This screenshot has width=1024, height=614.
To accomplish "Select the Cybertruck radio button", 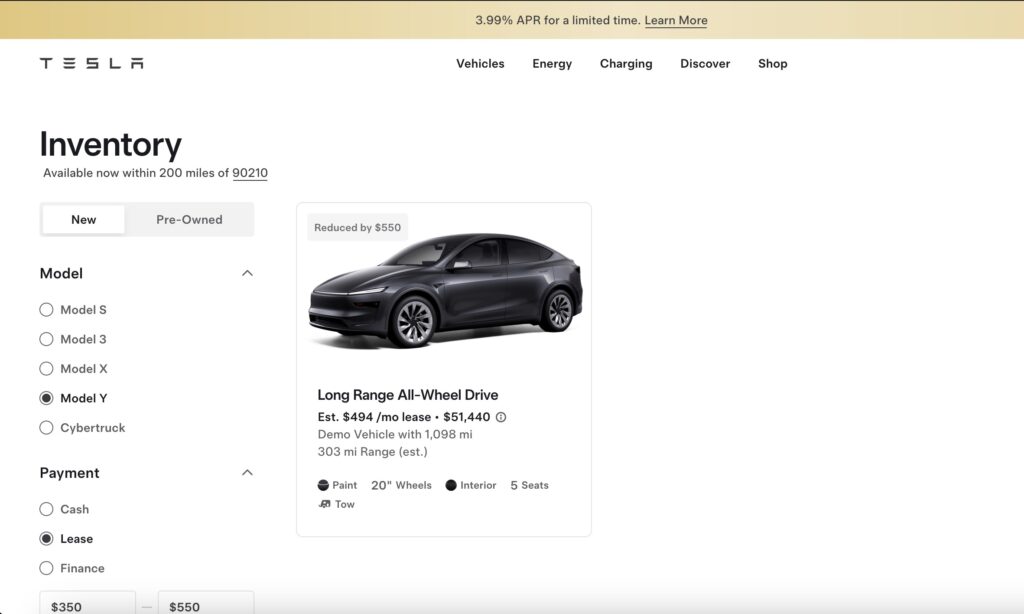I will pyautogui.click(x=46, y=428).
